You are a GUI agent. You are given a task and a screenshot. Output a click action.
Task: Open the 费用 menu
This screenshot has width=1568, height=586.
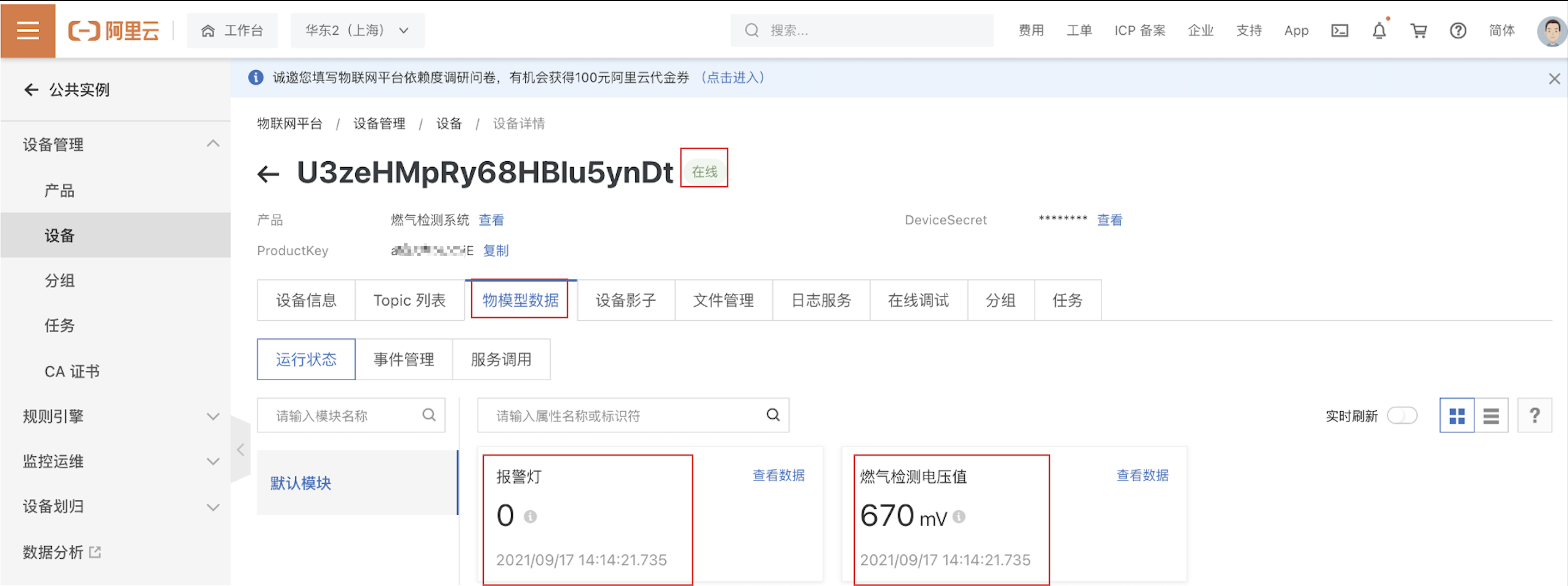tap(1031, 30)
